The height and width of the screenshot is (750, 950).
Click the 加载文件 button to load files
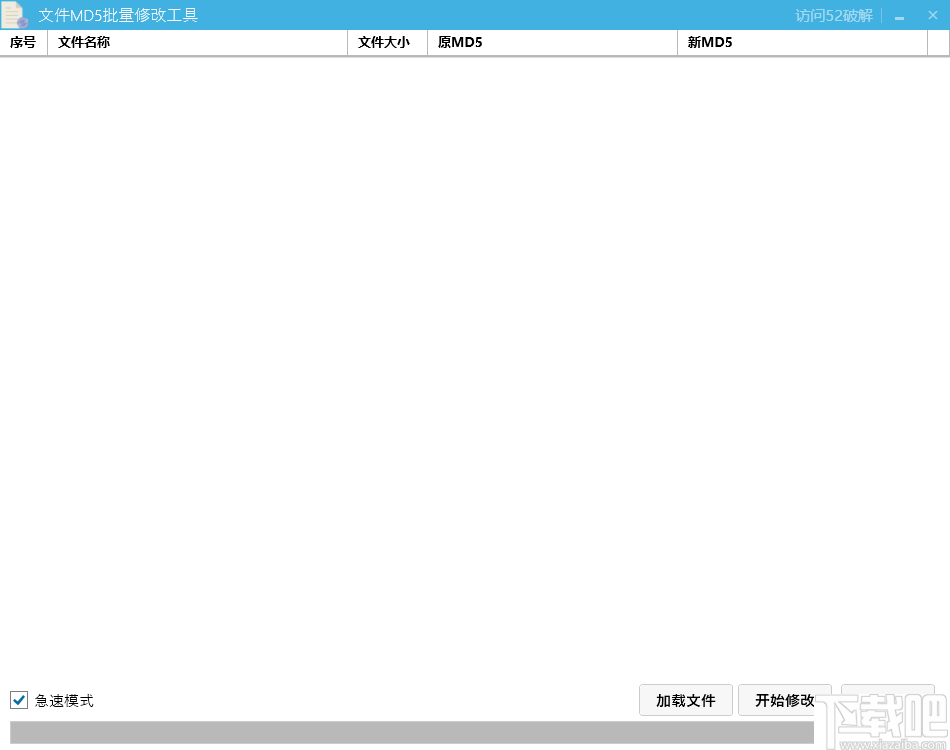click(686, 700)
